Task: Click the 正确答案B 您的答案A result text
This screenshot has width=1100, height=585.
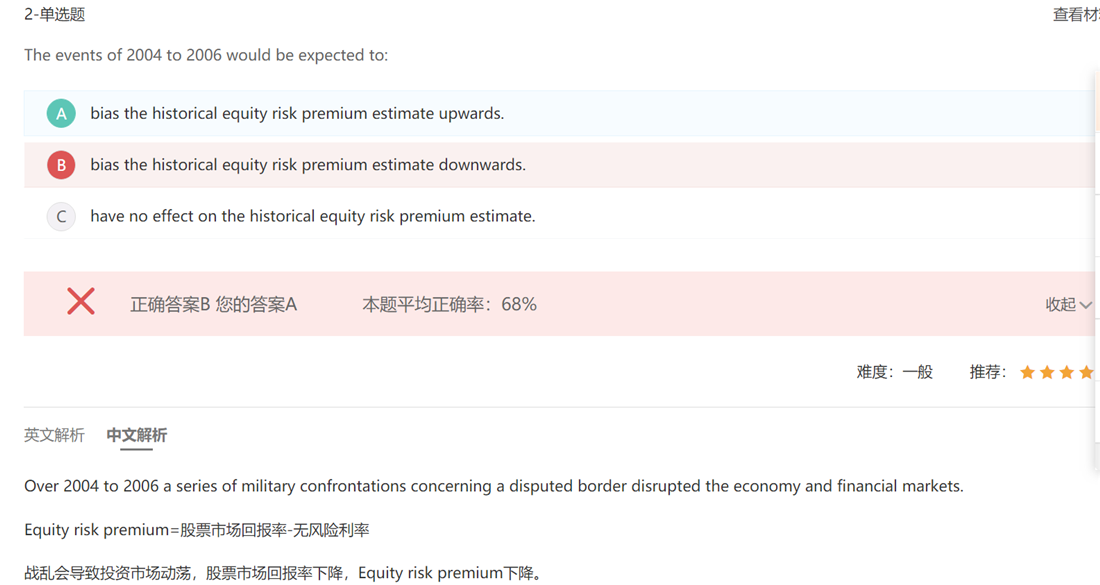Action: click(213, 305)
